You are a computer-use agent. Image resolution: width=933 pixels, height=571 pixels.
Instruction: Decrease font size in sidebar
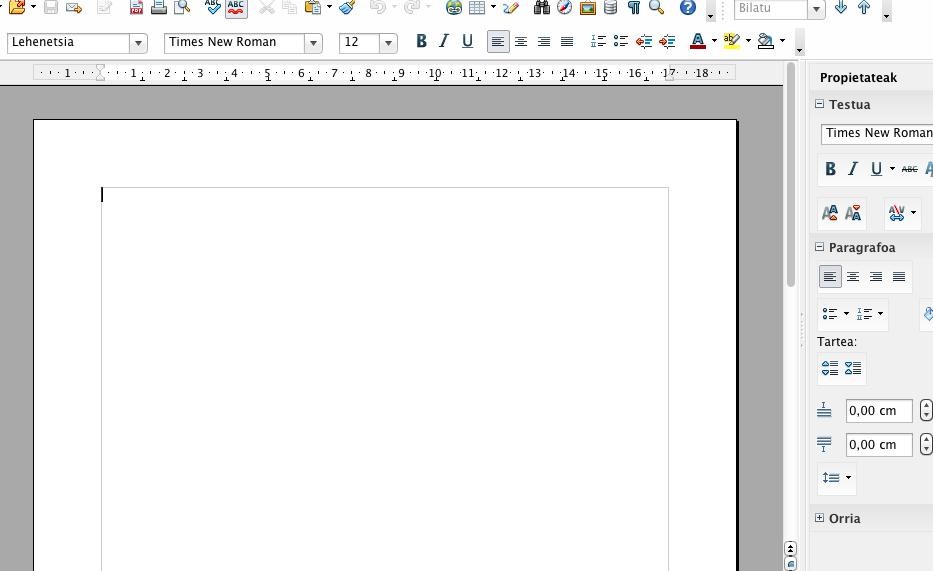click(x=853, y=212)
